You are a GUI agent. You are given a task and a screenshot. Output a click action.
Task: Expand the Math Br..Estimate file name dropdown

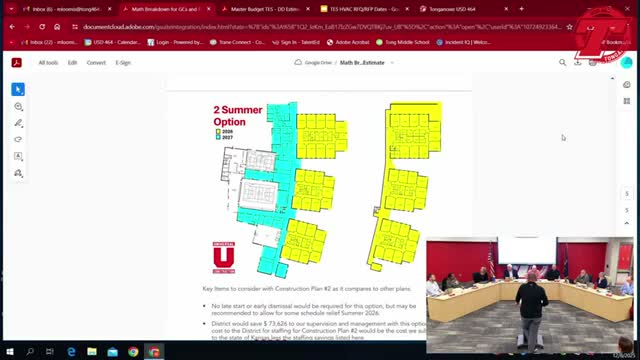click(x=392, y=63)
